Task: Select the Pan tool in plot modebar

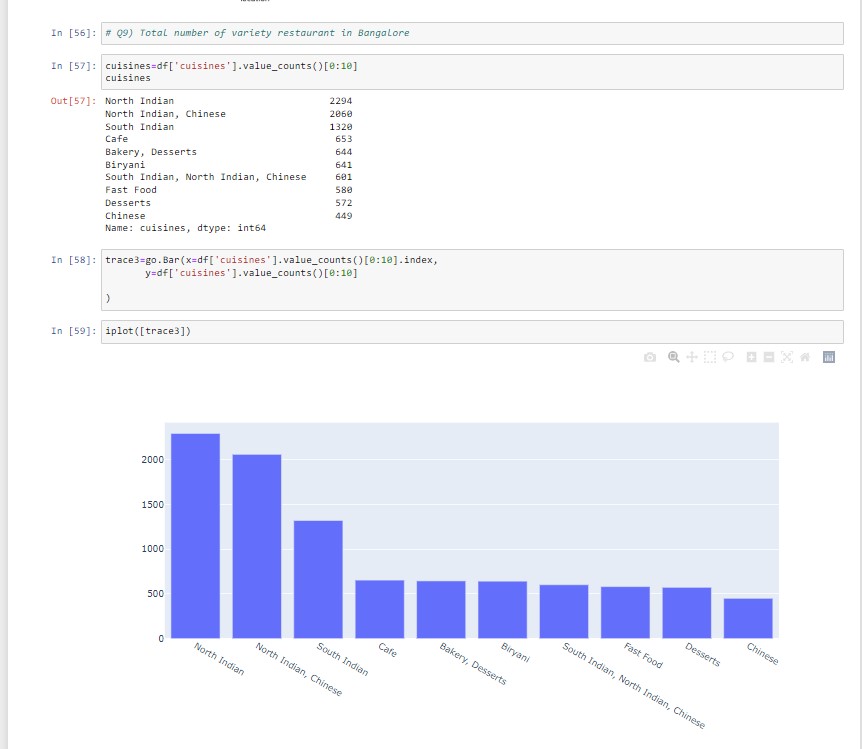Action: 692,357
